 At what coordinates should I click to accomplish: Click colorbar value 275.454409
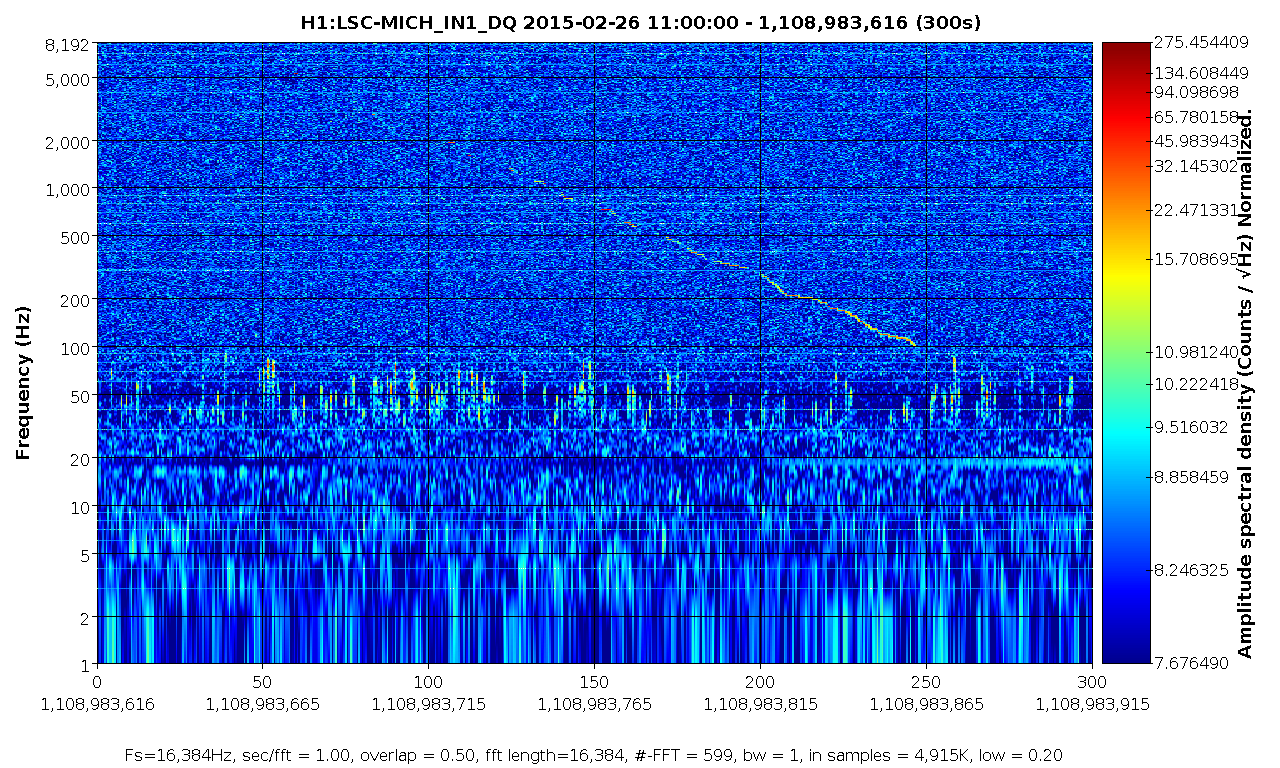1200,42
